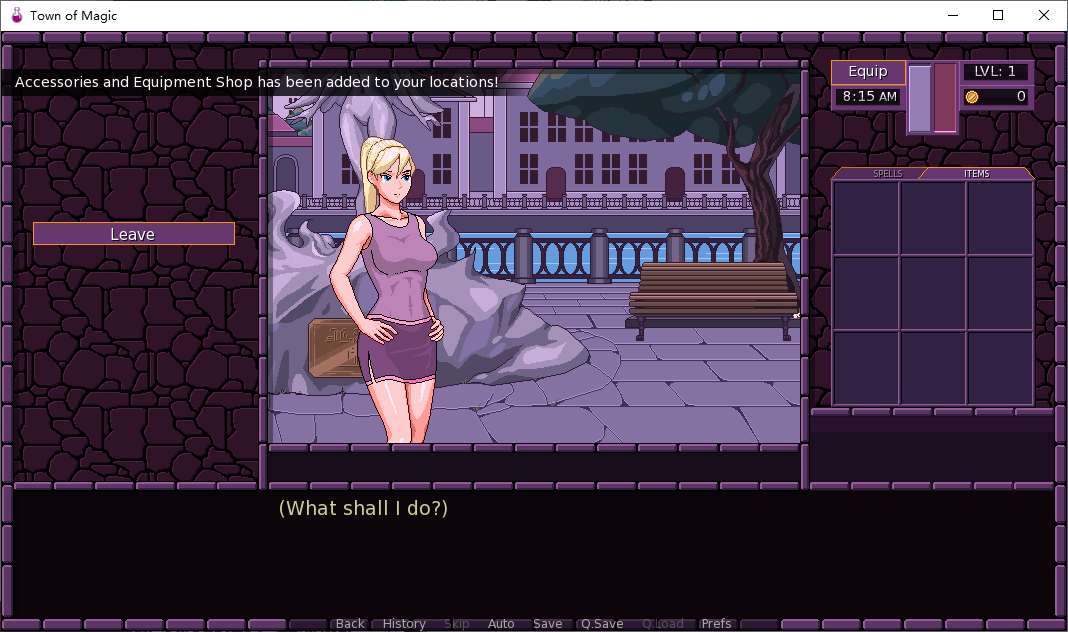This screenshot has height=632, width=1068.
Task: Click the light purple mana bar
Action: click(919, 98)
